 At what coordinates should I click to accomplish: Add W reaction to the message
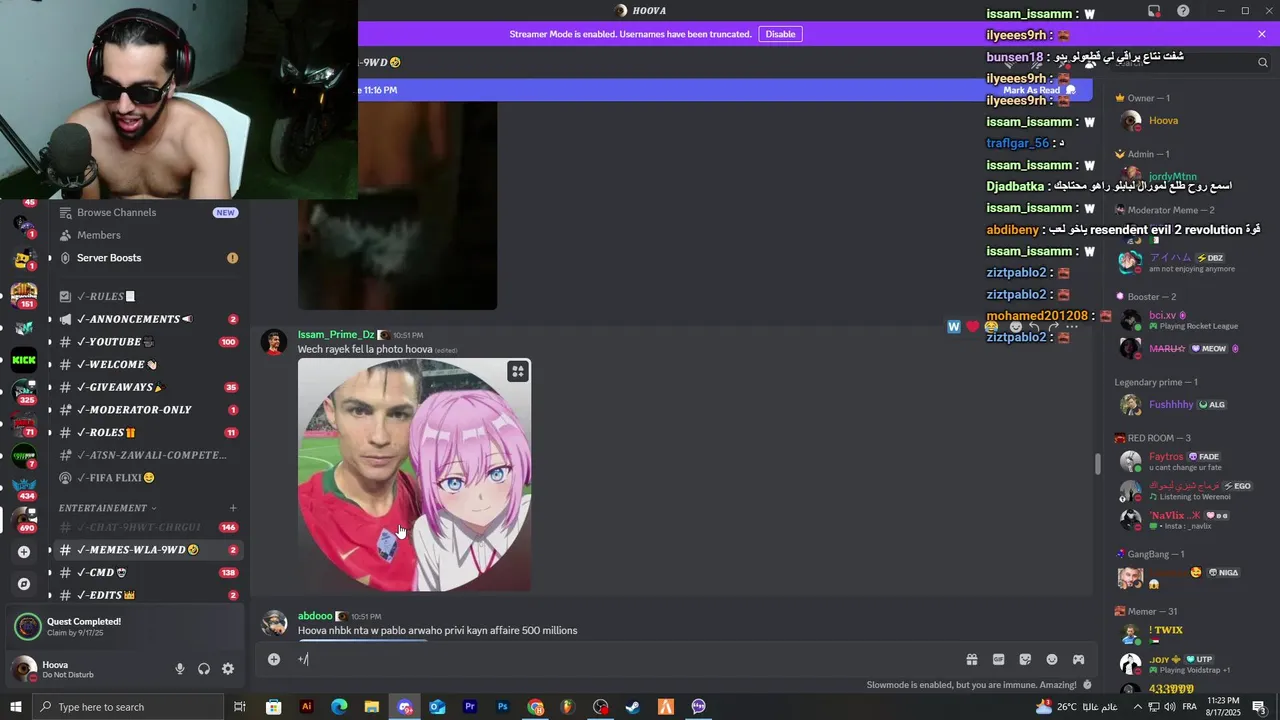pyautogui.click(x=954, y=327)
